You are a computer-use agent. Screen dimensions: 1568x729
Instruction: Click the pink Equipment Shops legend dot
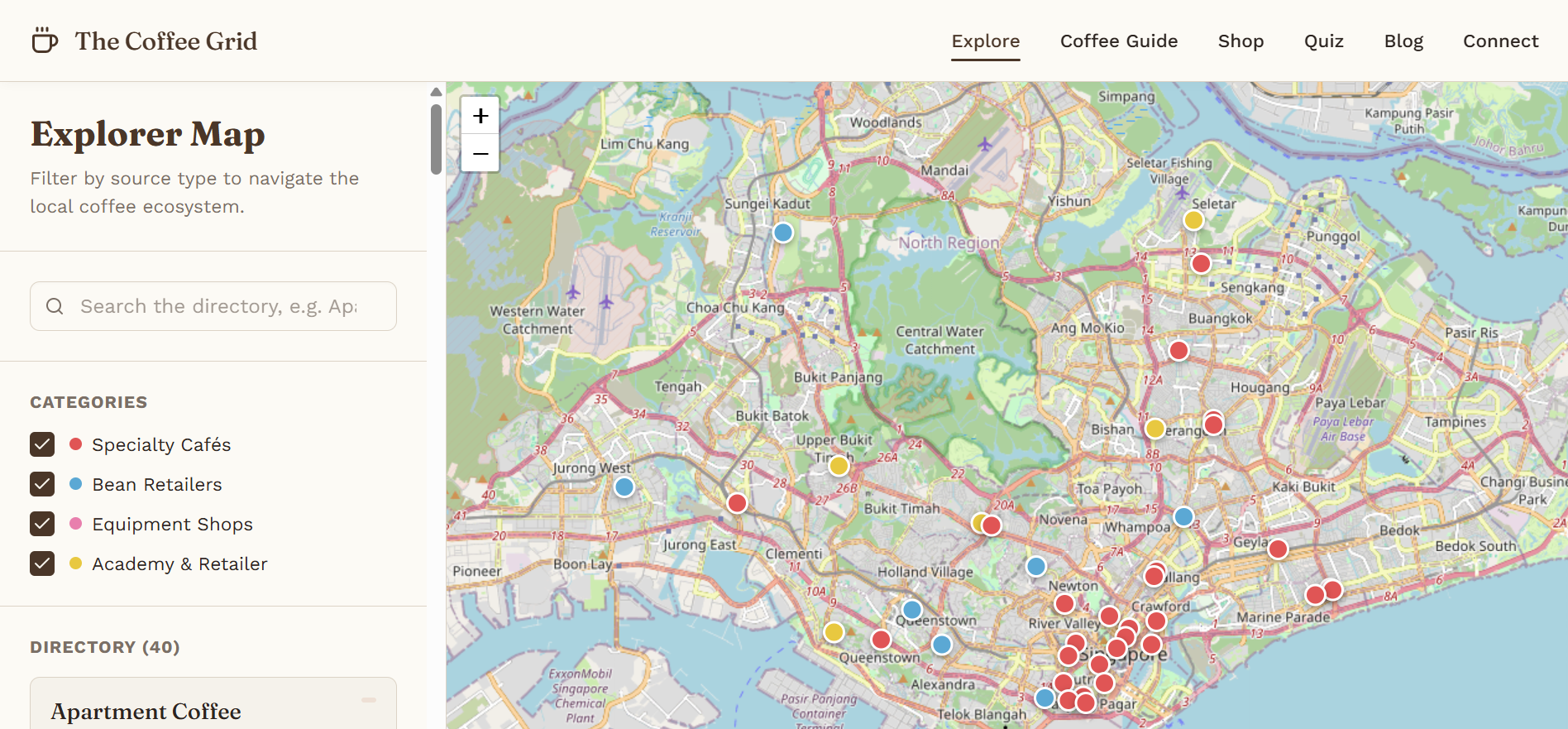[x=76, y=524]
